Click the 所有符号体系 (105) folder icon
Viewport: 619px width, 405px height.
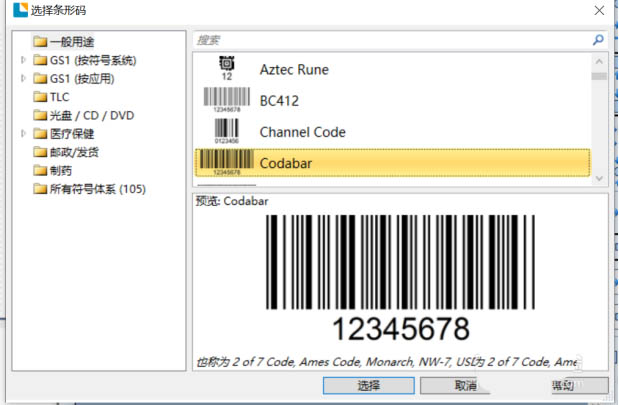pos(40,189)
